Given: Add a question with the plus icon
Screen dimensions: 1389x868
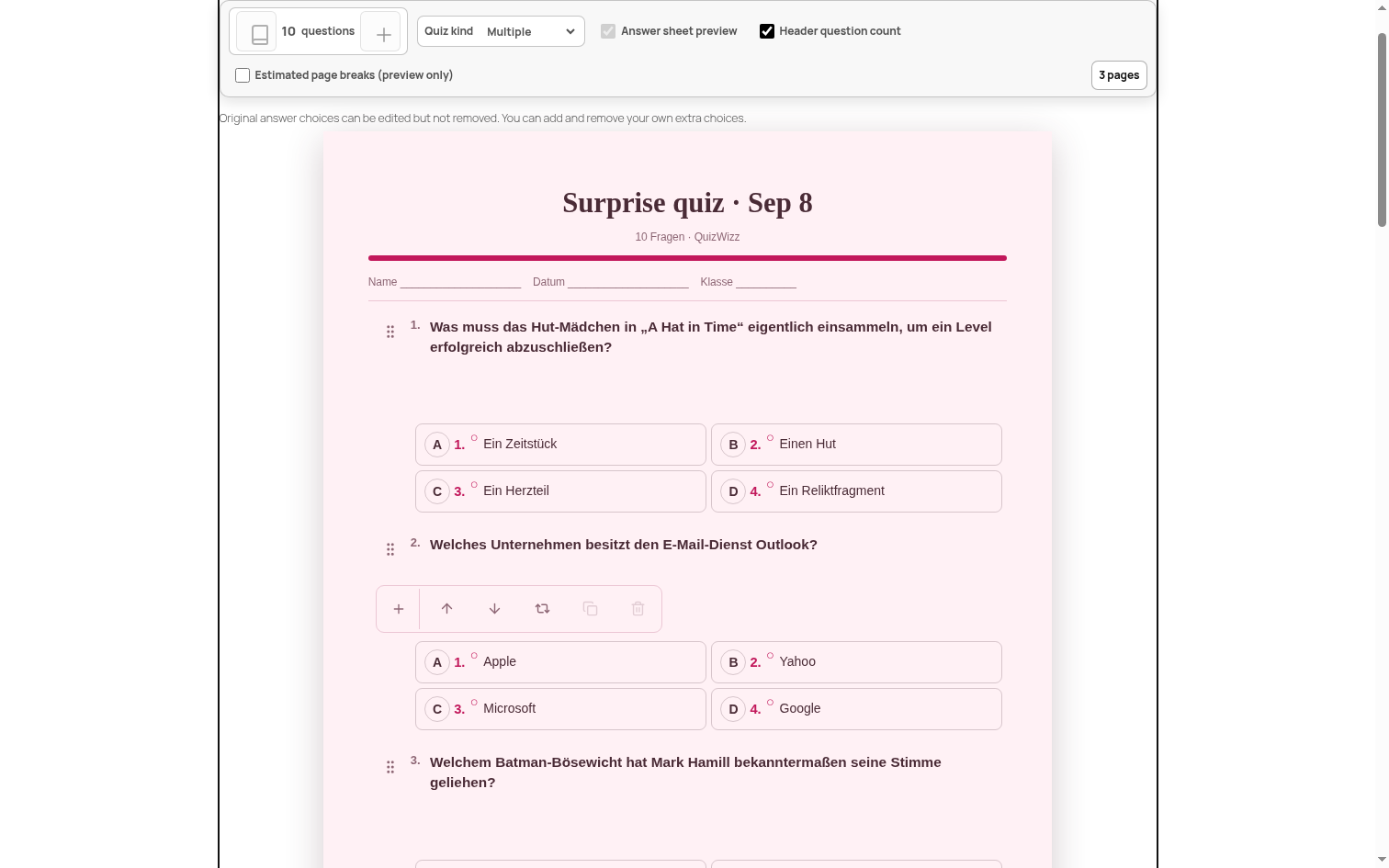Looking at the screenshot, I should click(x=383, y=32).
